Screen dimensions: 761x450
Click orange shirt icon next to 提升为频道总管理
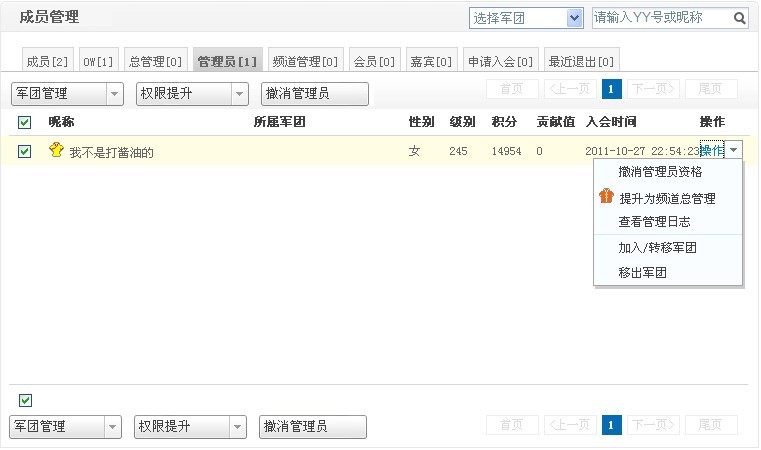click(x=606, y=197)
